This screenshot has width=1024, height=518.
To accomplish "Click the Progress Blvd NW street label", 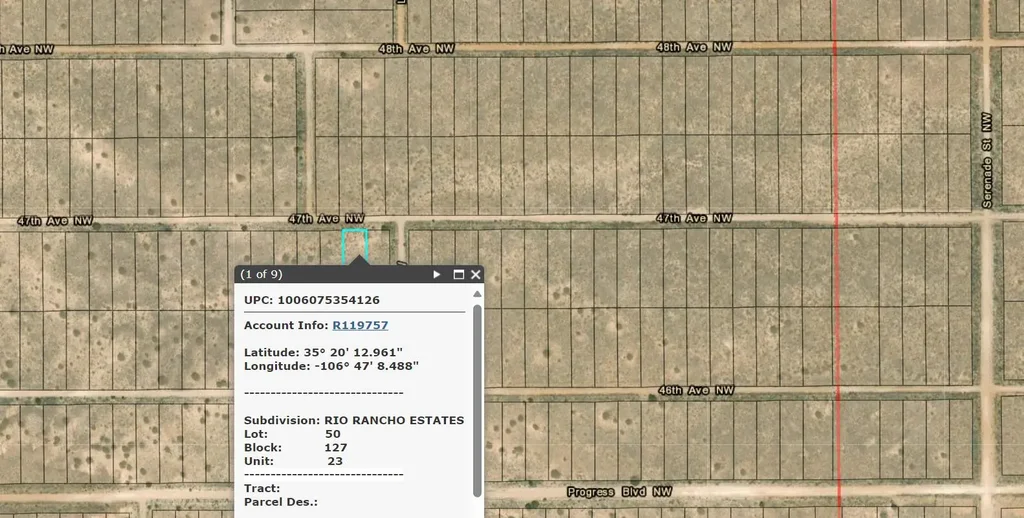I will coord(619,492).
